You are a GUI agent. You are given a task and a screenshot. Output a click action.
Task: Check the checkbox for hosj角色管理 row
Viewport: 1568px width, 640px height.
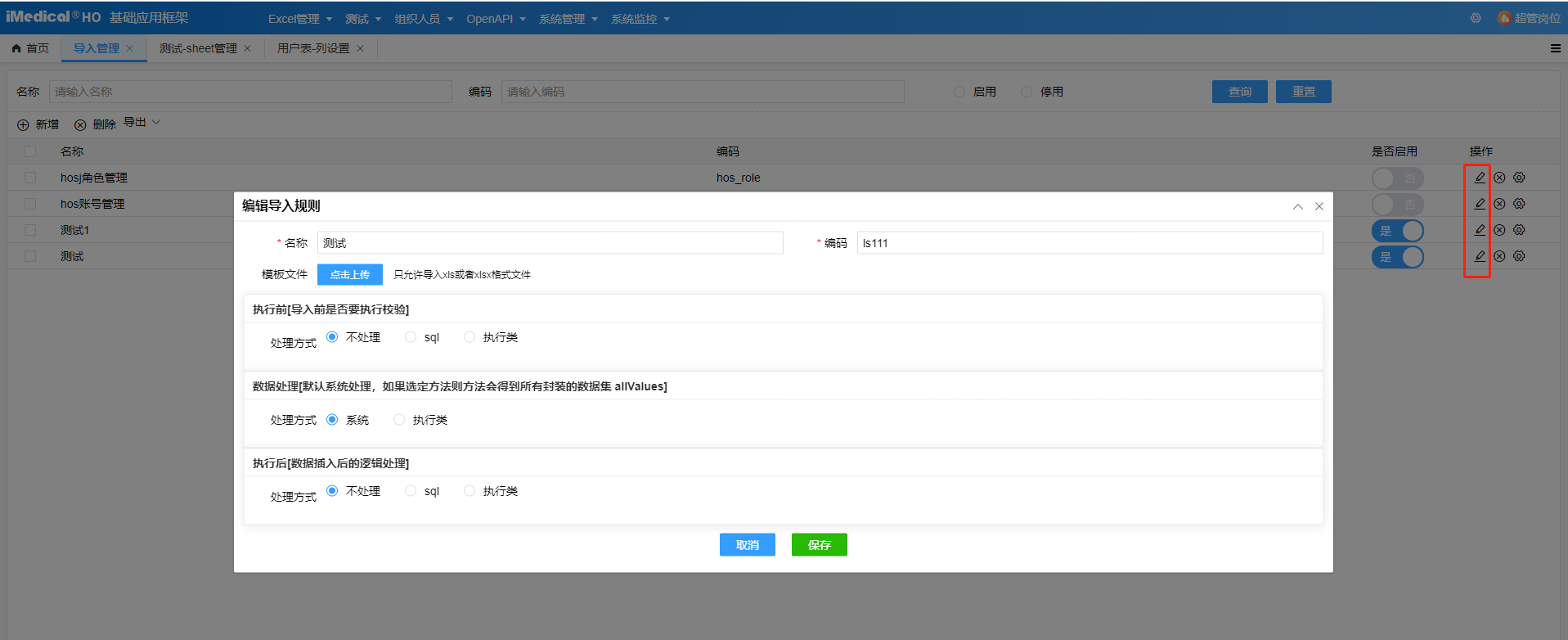[x=30, y=178]
